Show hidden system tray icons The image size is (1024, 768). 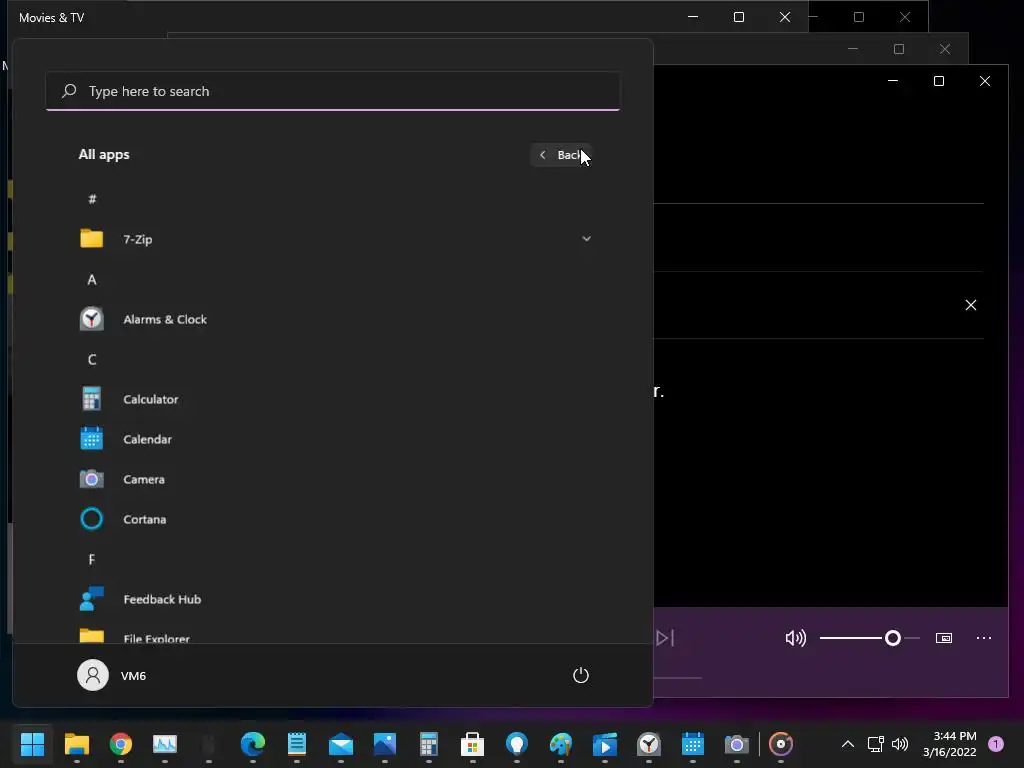[x=848, y=744]
